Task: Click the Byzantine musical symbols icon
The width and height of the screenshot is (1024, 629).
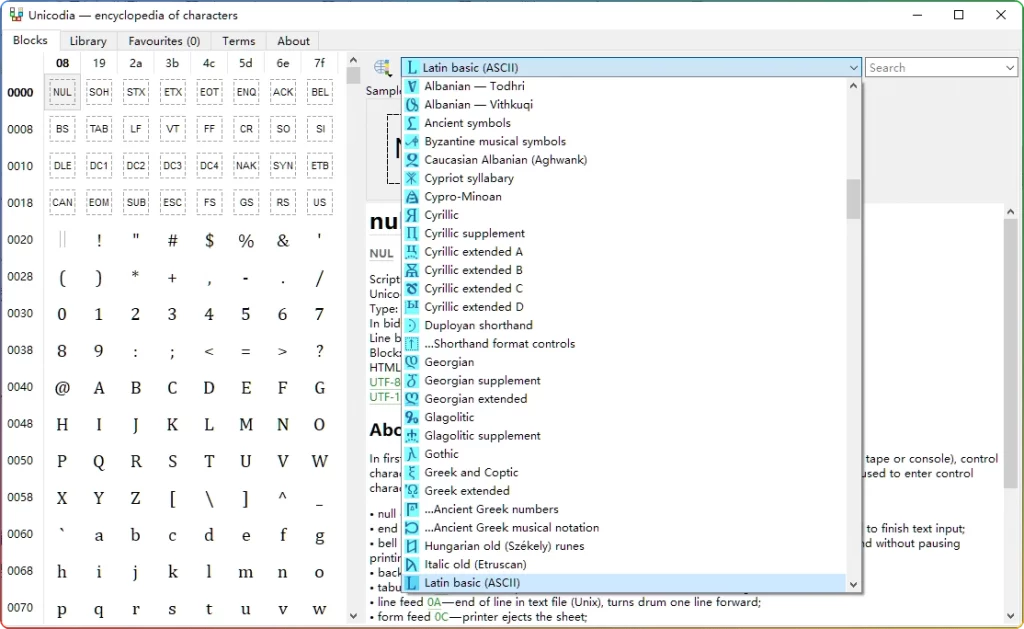Action: (x=410, y=141)
